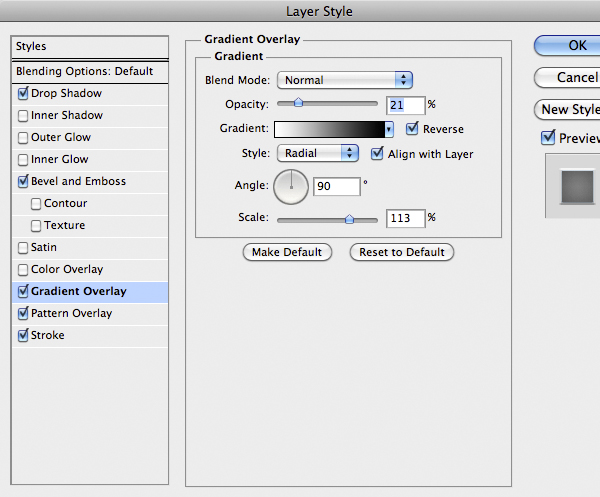Select Blending Options: Default item
Image resolution: width=600 pixels, height=497 pixels.
(84, 71)
